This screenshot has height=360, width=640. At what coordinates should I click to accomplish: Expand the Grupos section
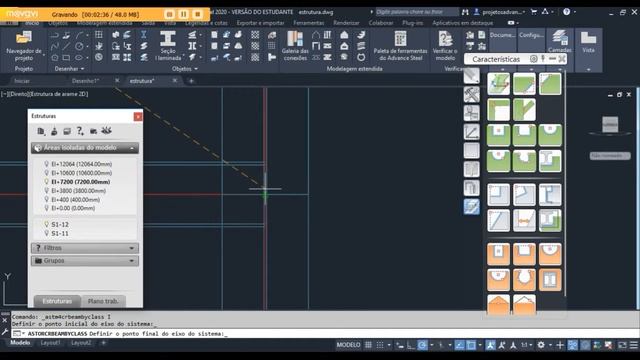click(x=85, y=260)
